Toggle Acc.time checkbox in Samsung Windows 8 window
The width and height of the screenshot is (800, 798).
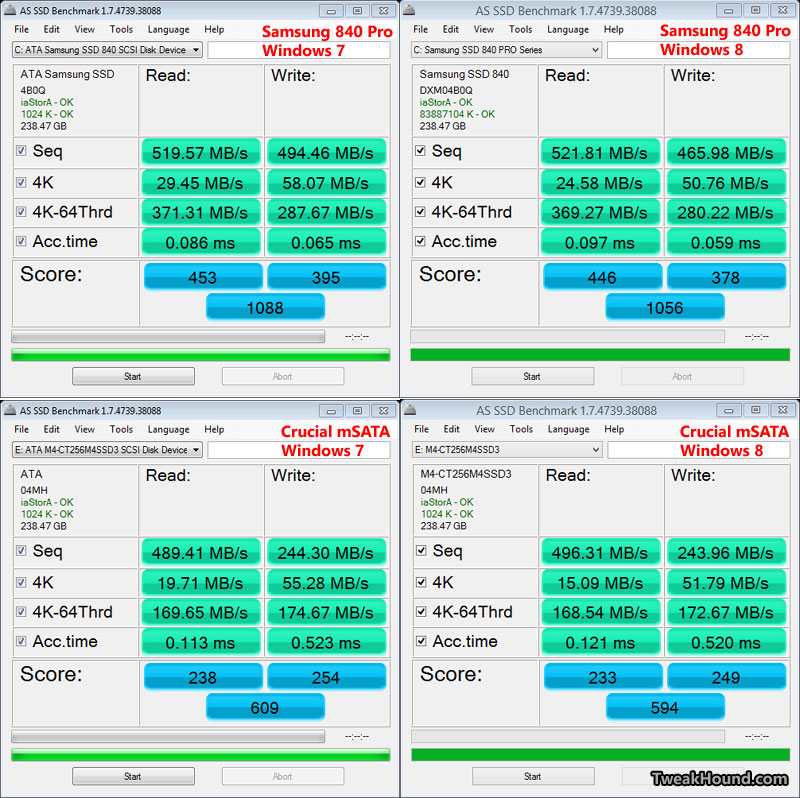420,241
